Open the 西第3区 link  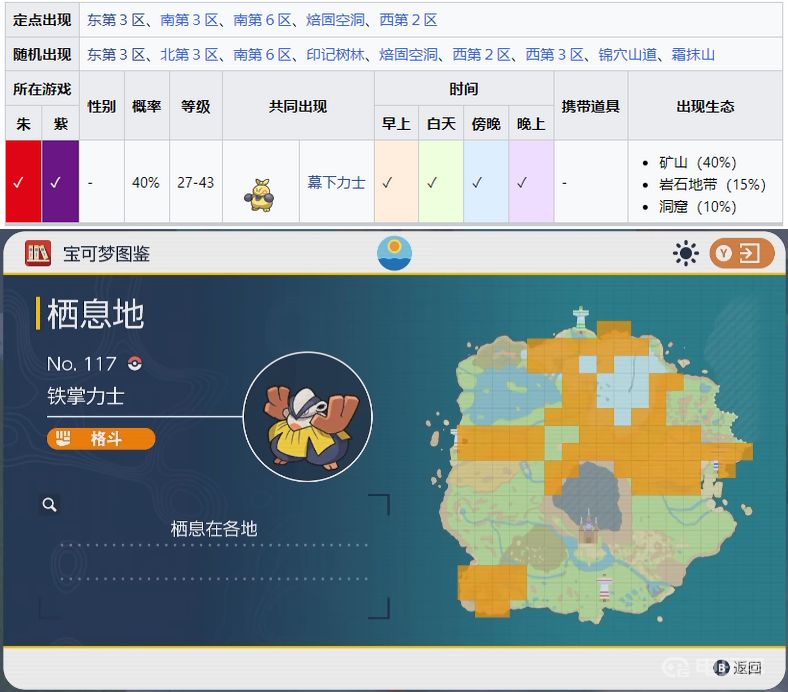pos(554,54)
